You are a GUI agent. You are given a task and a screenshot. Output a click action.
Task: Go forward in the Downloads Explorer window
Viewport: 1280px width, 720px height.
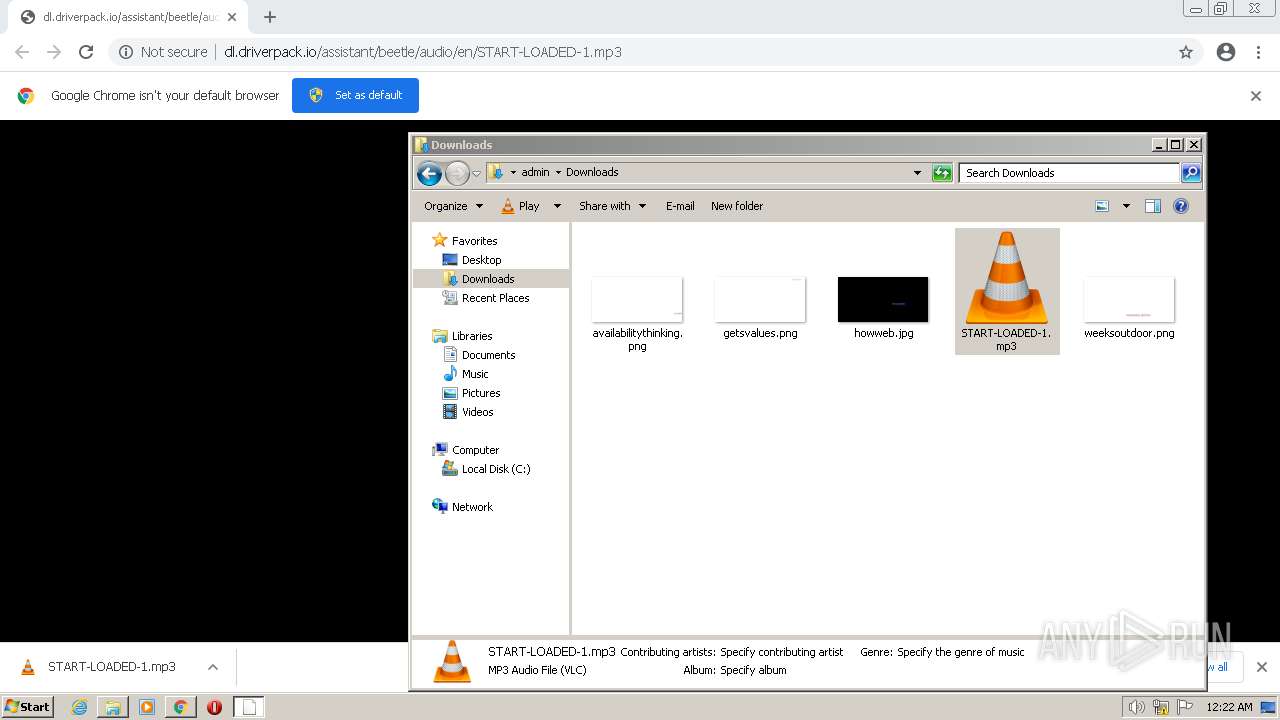tap(457, 173)
